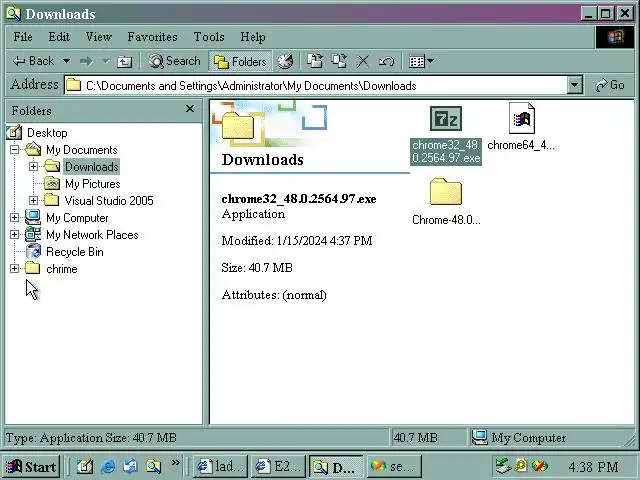Click the Windows logo throbber icon
Viewport: 640px width, 480px height.
click(615, 37)
